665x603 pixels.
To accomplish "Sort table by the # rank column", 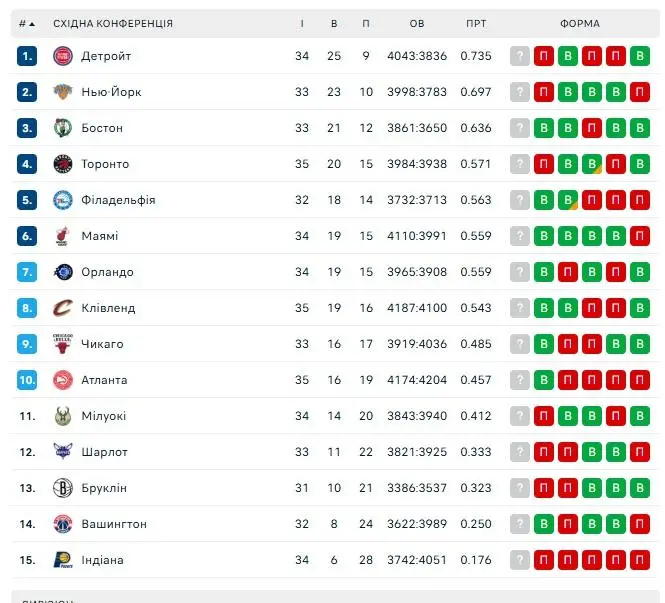I will pyautogui.click(x=27, y=24).
